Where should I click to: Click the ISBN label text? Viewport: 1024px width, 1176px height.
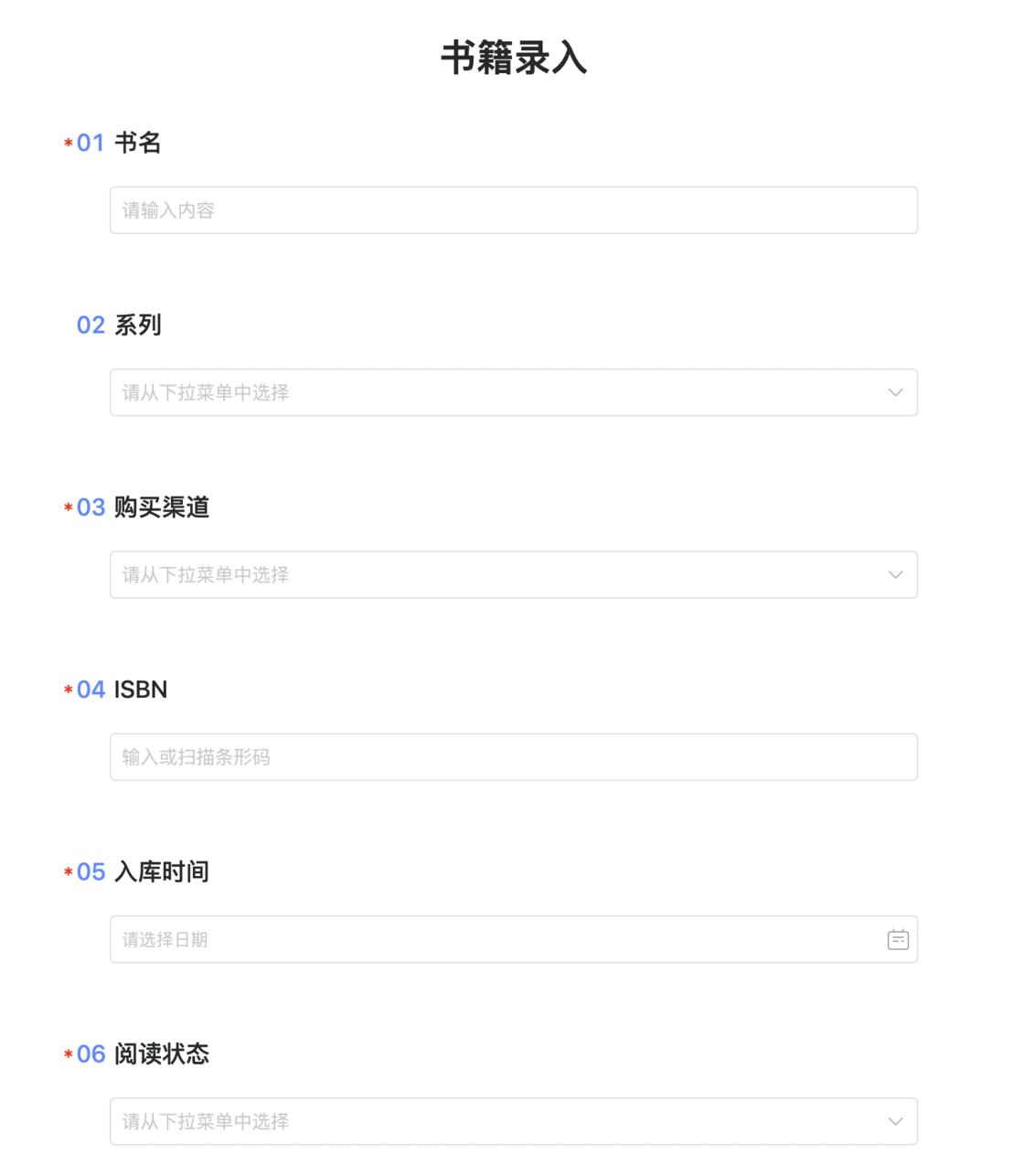(141, 690)
